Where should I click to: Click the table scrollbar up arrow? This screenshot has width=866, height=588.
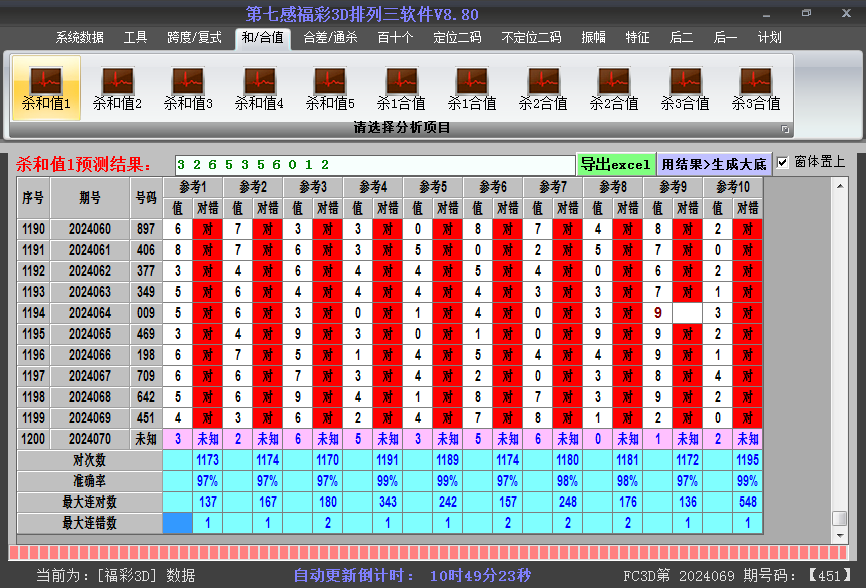coord(839,186)
